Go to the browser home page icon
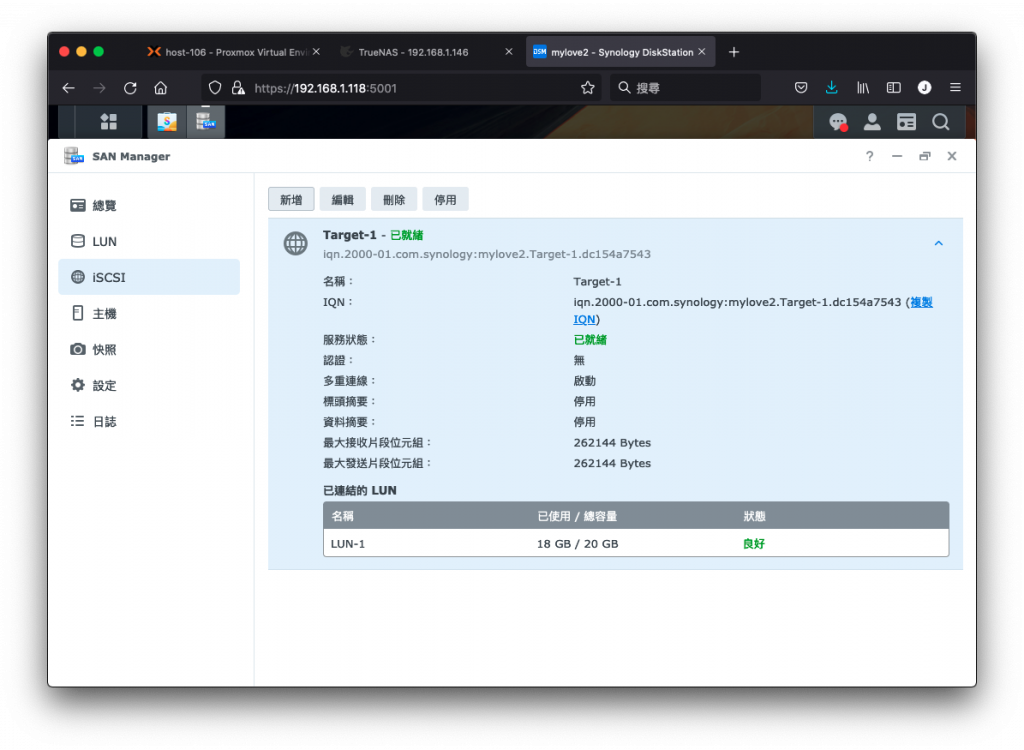 [161, 88]
